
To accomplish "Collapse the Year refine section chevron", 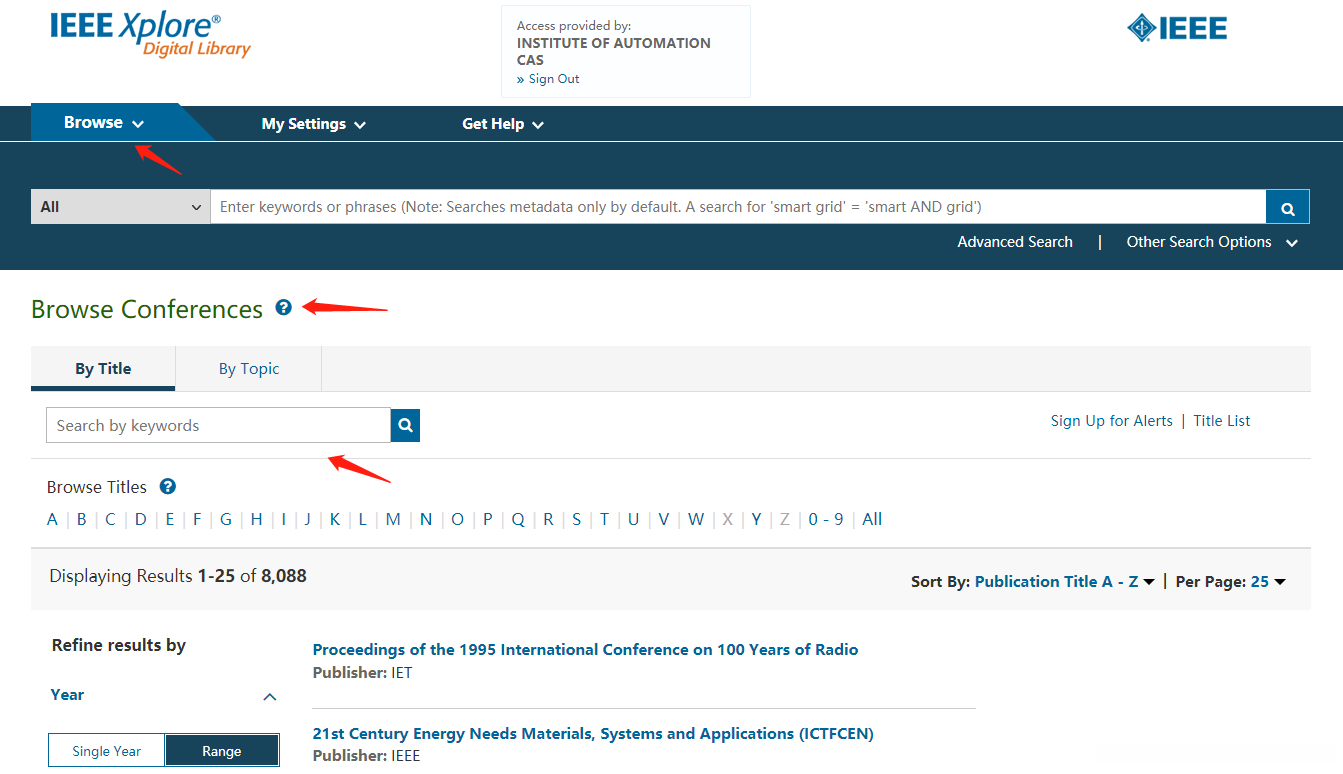I will (269, 696).
